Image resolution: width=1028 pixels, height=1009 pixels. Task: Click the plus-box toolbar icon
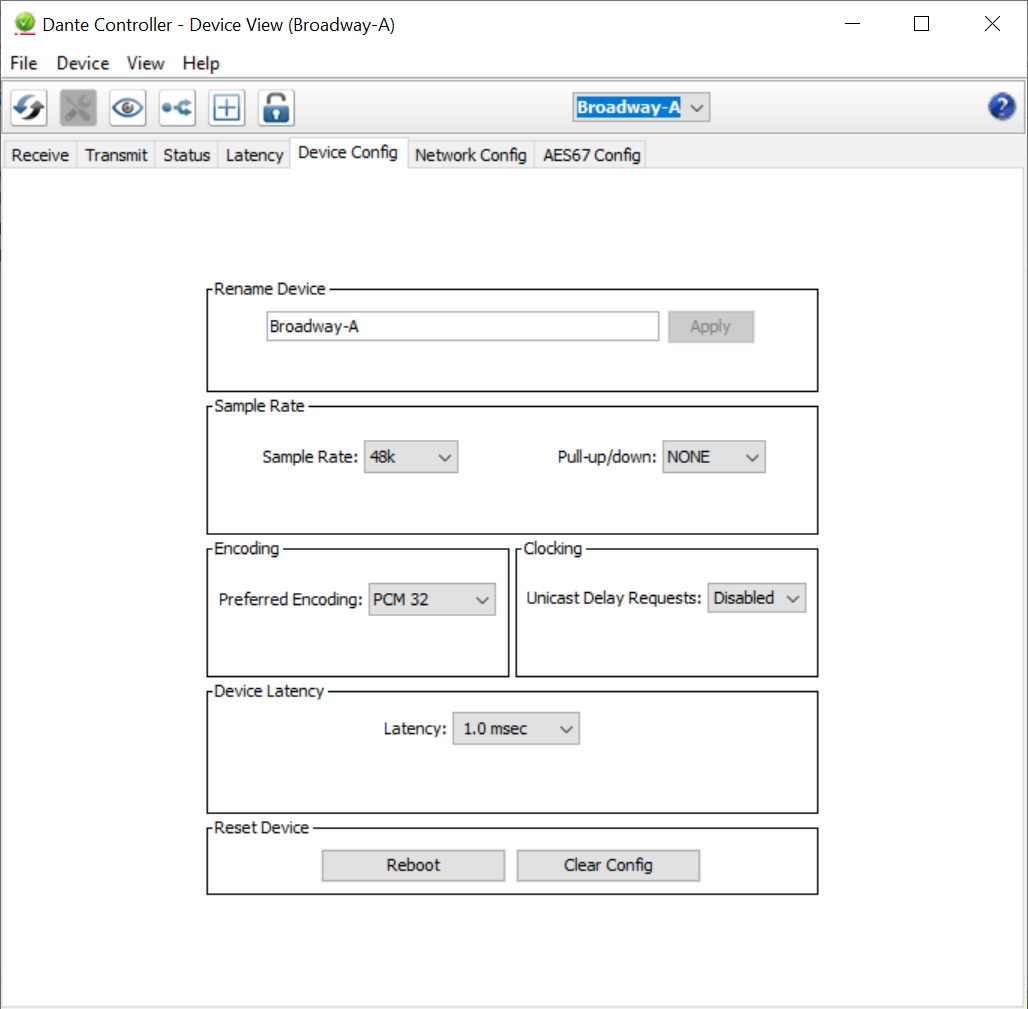click(x=226, y=108)
